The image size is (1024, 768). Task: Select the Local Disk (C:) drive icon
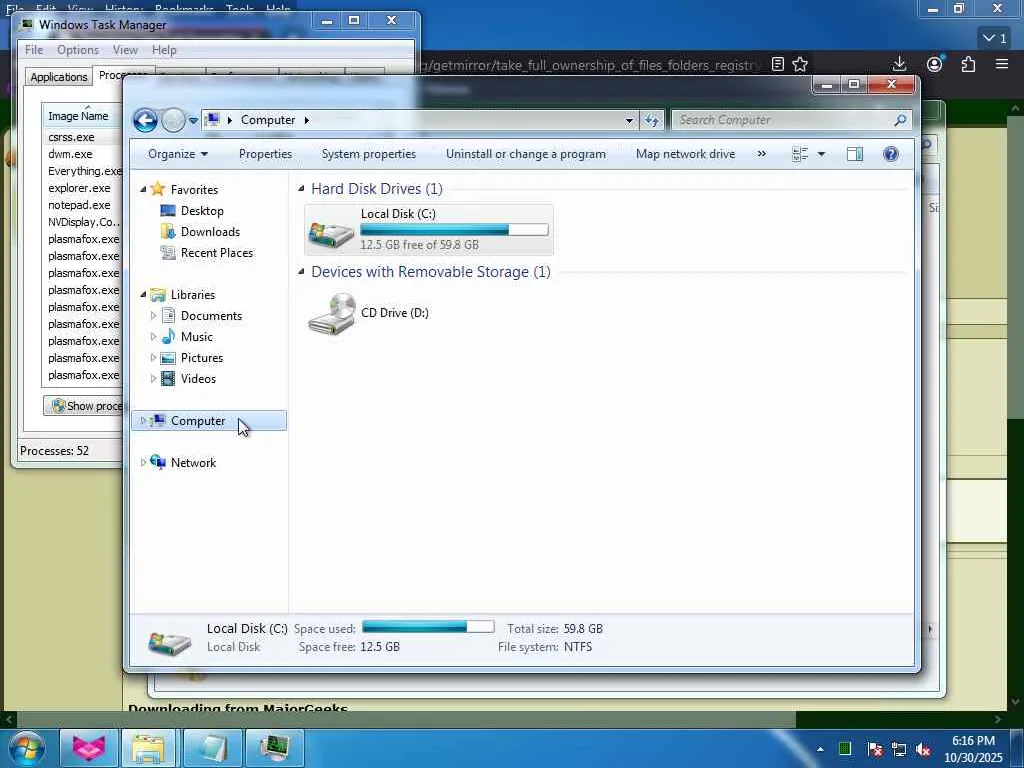tap(331, 234)
